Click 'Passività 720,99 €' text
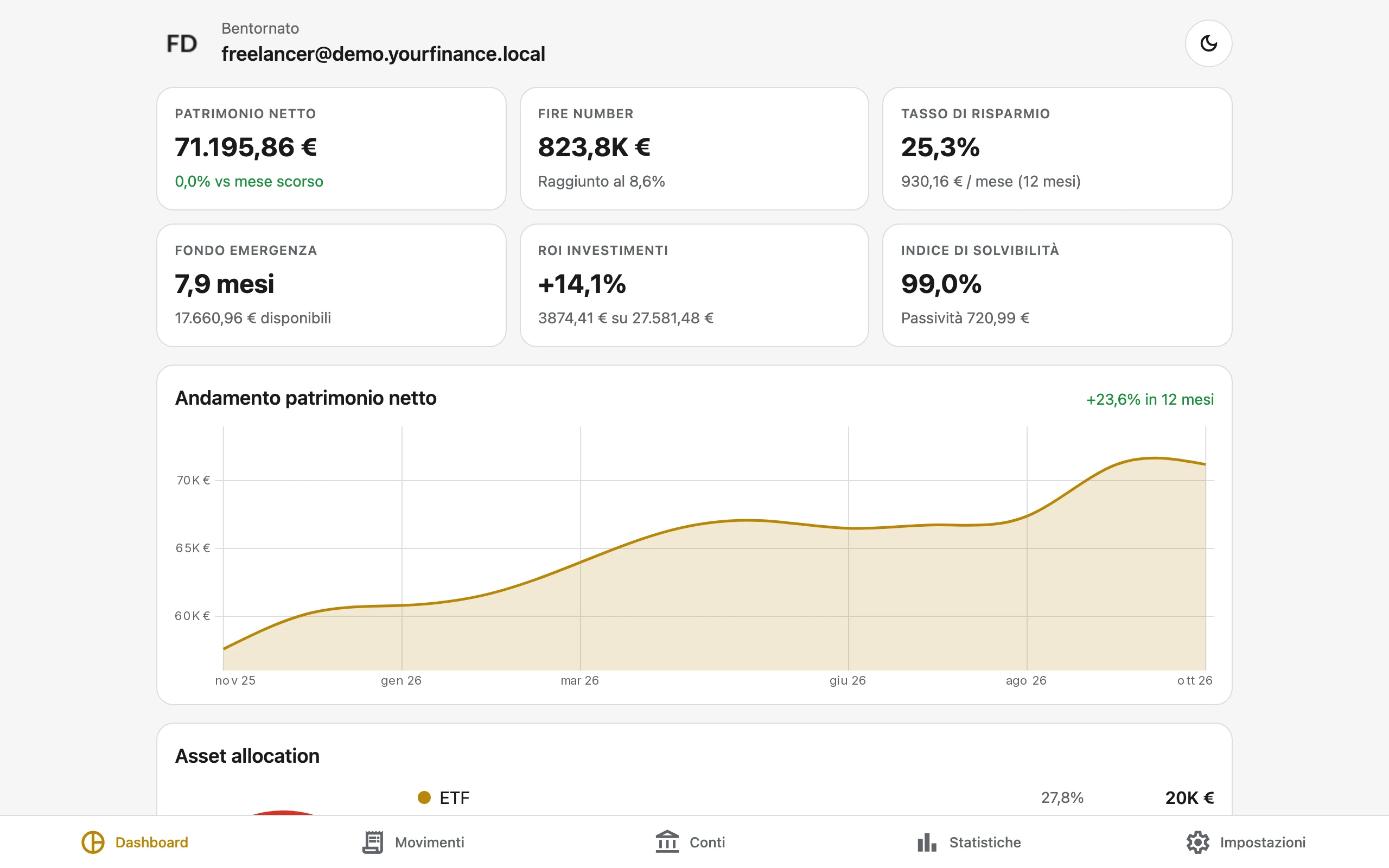This screenshot has height=868, width=1389. tap(965, 318)
